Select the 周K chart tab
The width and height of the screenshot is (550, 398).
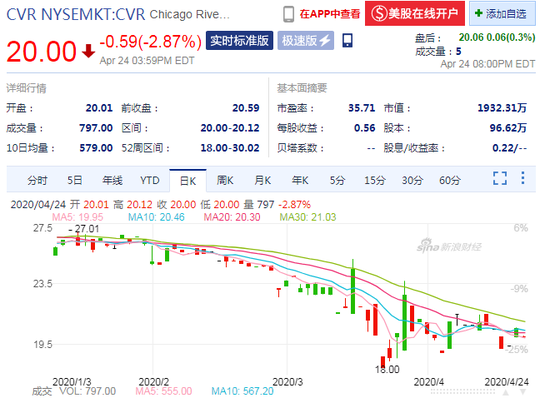[225, 181]
